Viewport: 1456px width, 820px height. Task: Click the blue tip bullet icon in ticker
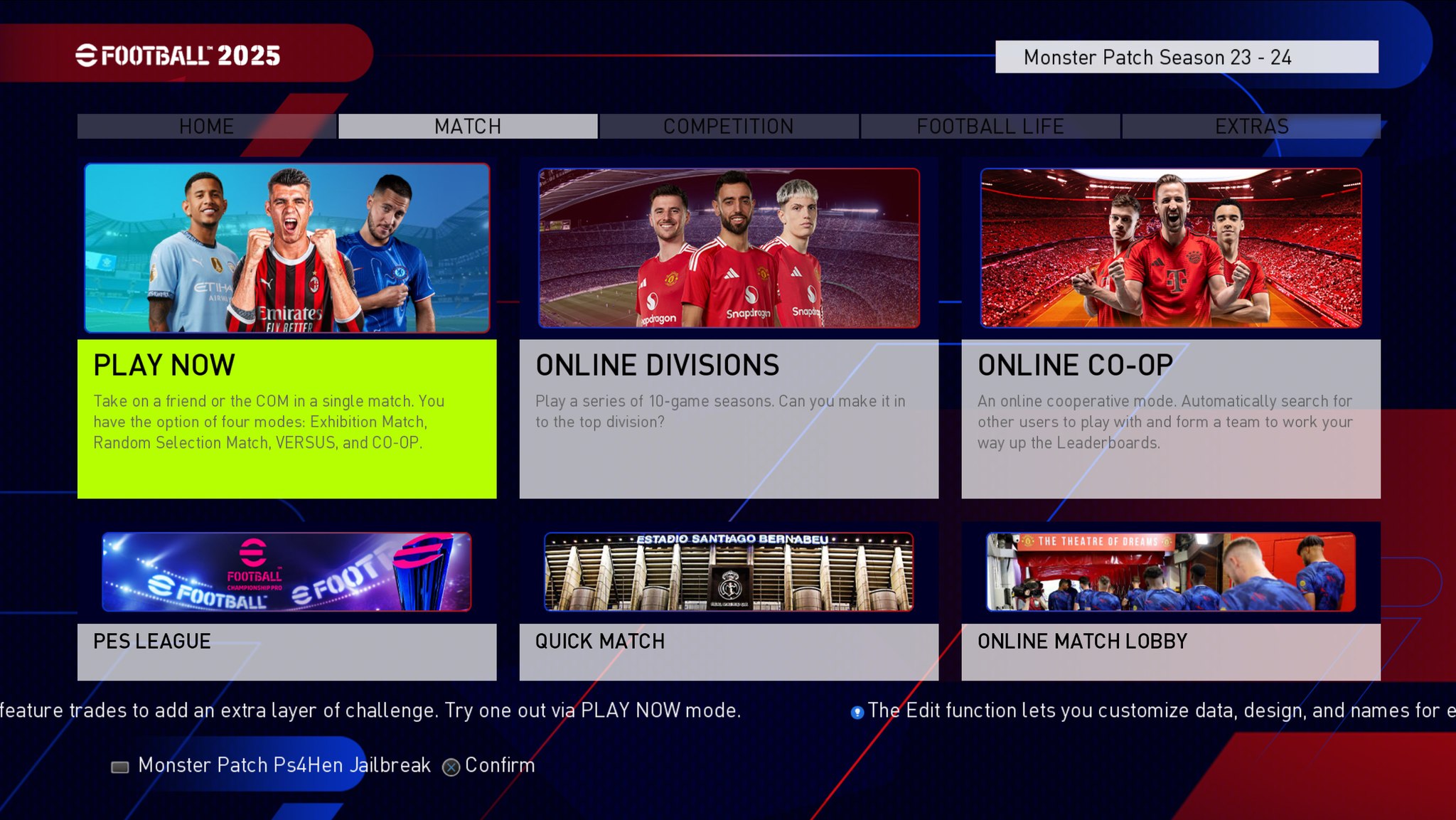[857, 712]
